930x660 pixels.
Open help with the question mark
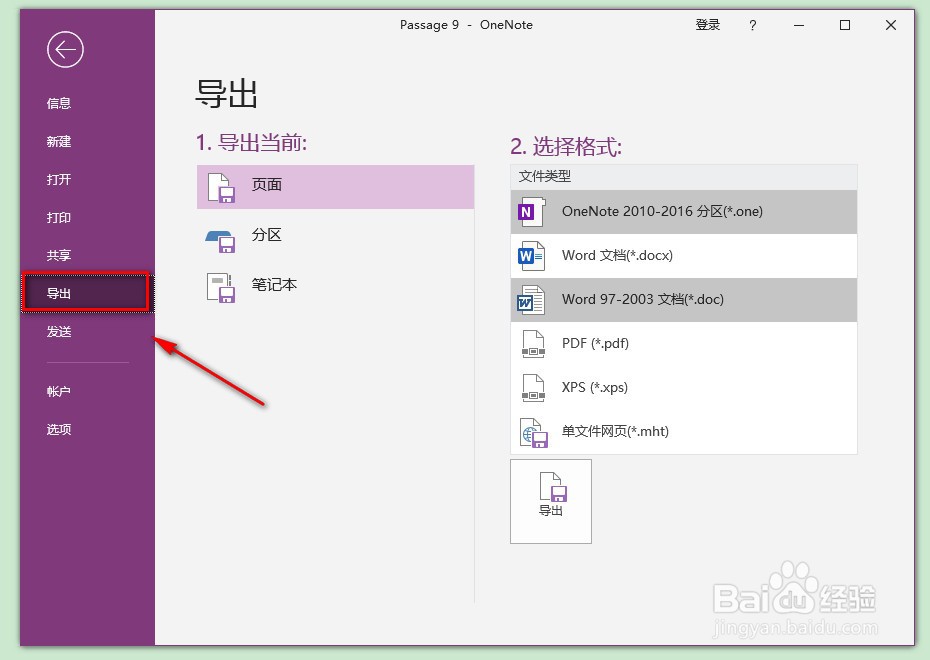(753, 25)
